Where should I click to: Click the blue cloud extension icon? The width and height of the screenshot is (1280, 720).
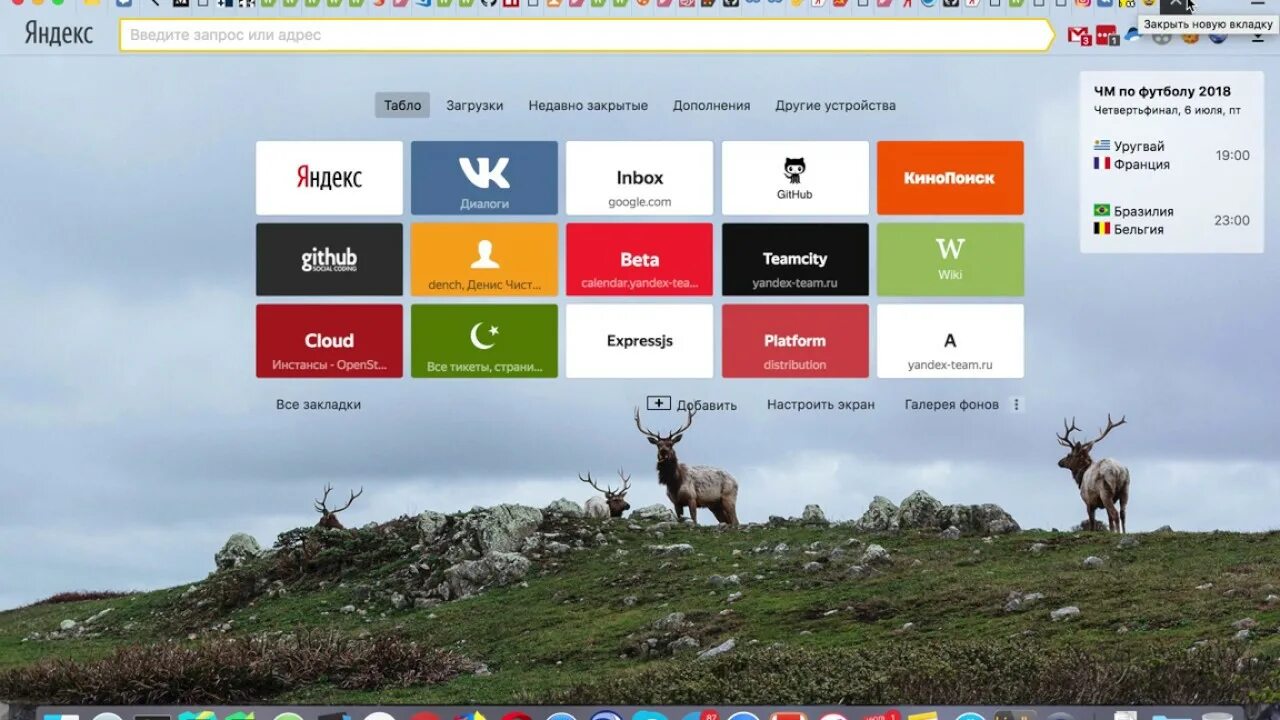point(1132,36)
